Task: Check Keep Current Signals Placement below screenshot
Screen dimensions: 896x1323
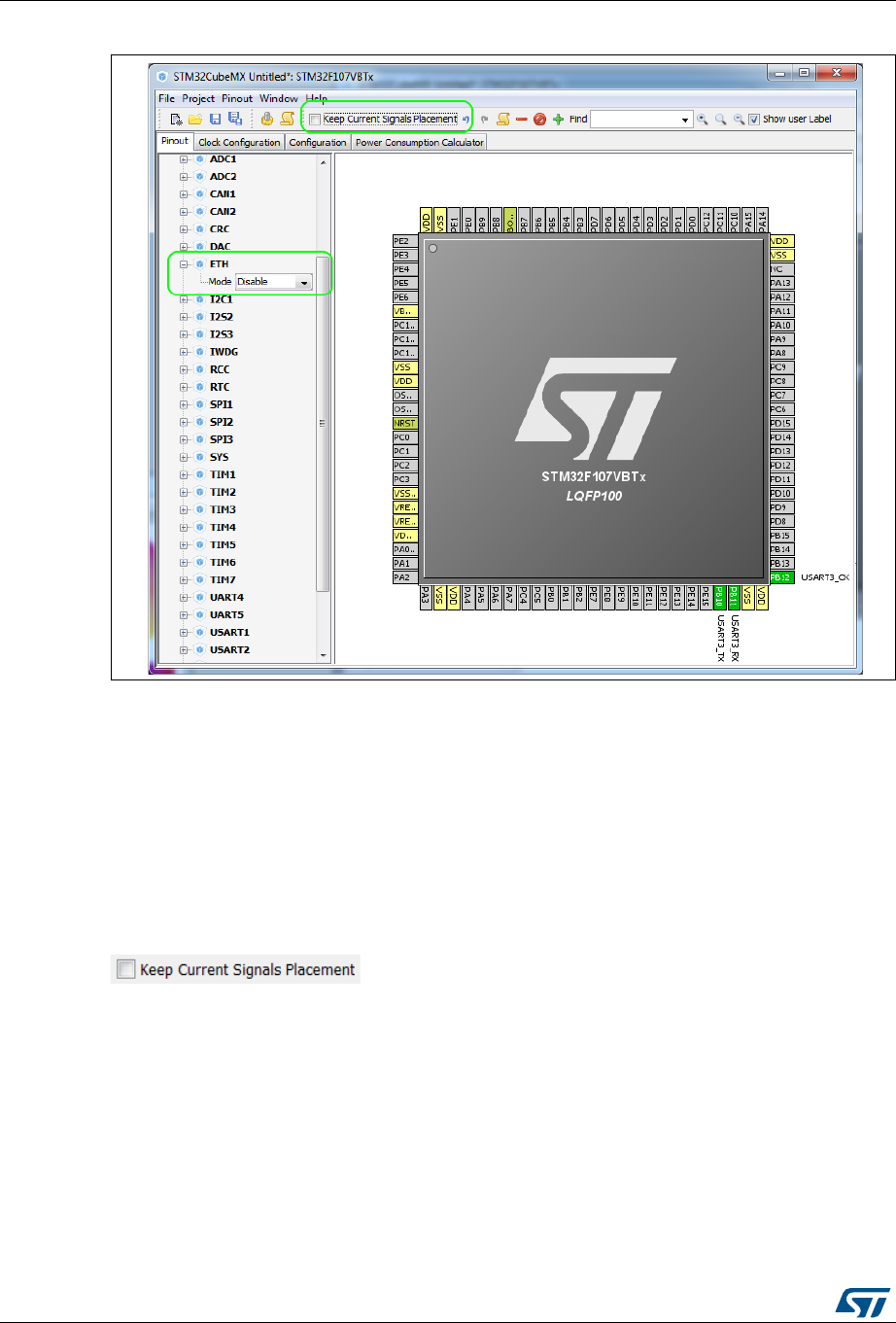Action: pyautogui.click(x=124, y=969)
